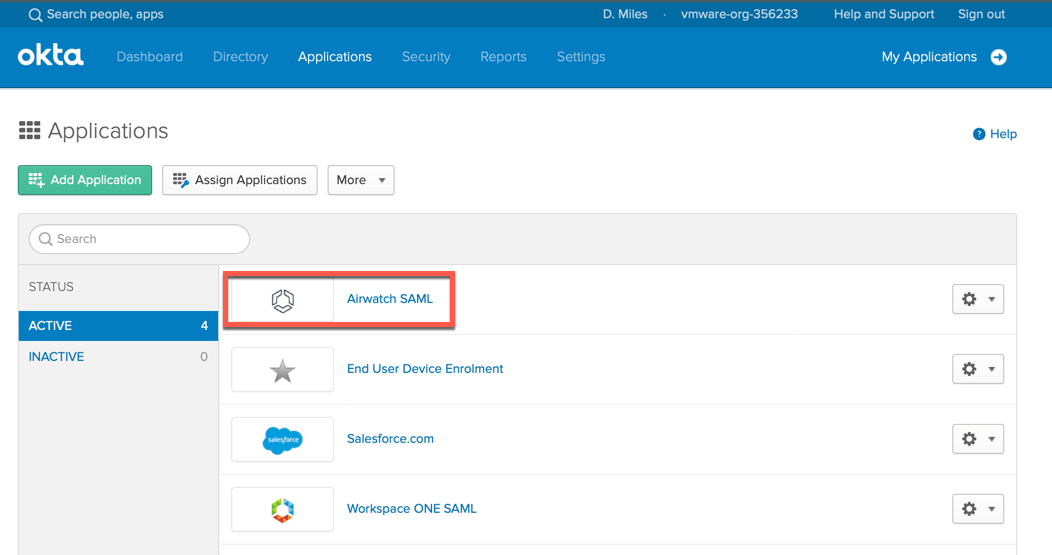Open the Workspace ONE SAML link

(x=411, y=508)
